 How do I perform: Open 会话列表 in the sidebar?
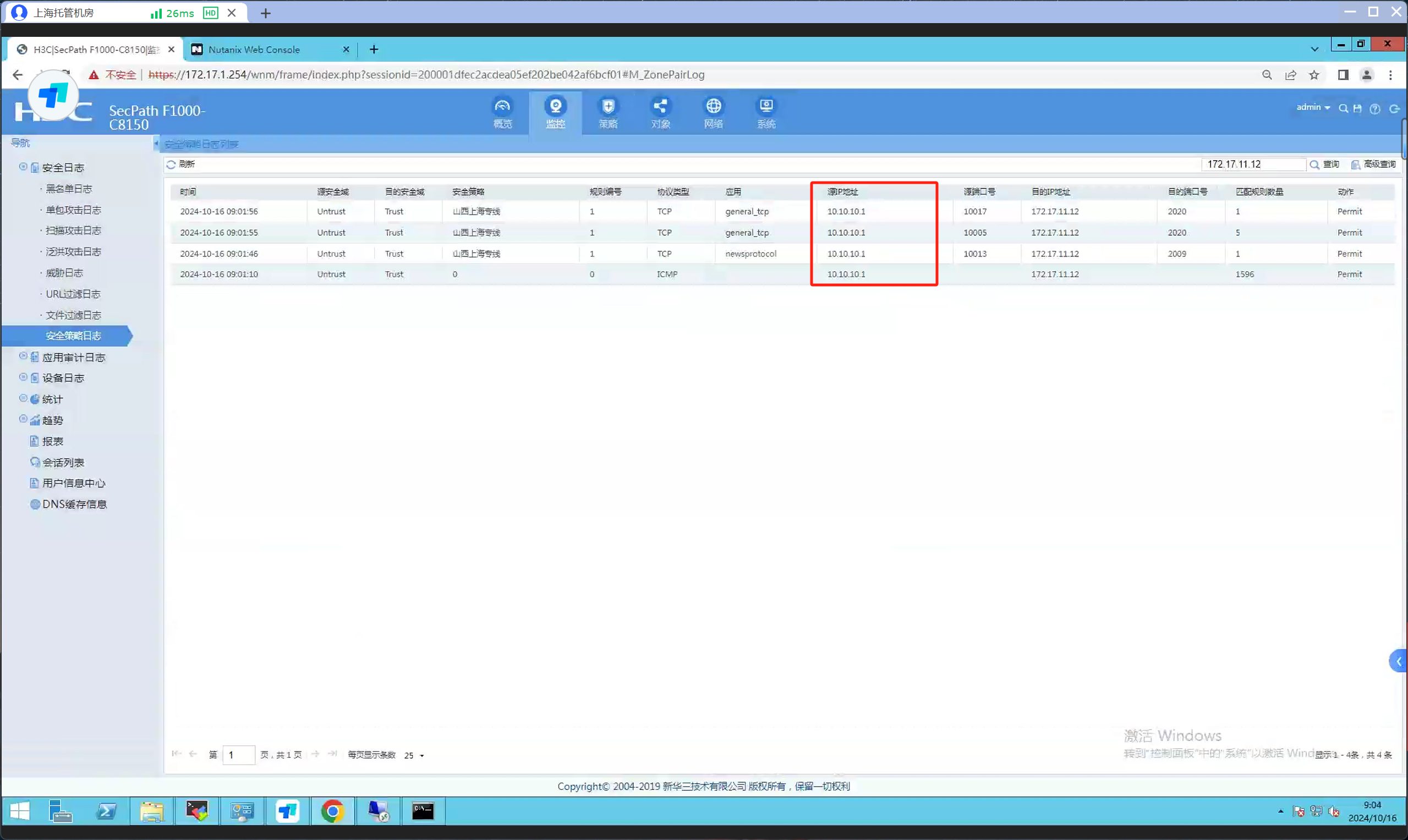tap(63, 463)
